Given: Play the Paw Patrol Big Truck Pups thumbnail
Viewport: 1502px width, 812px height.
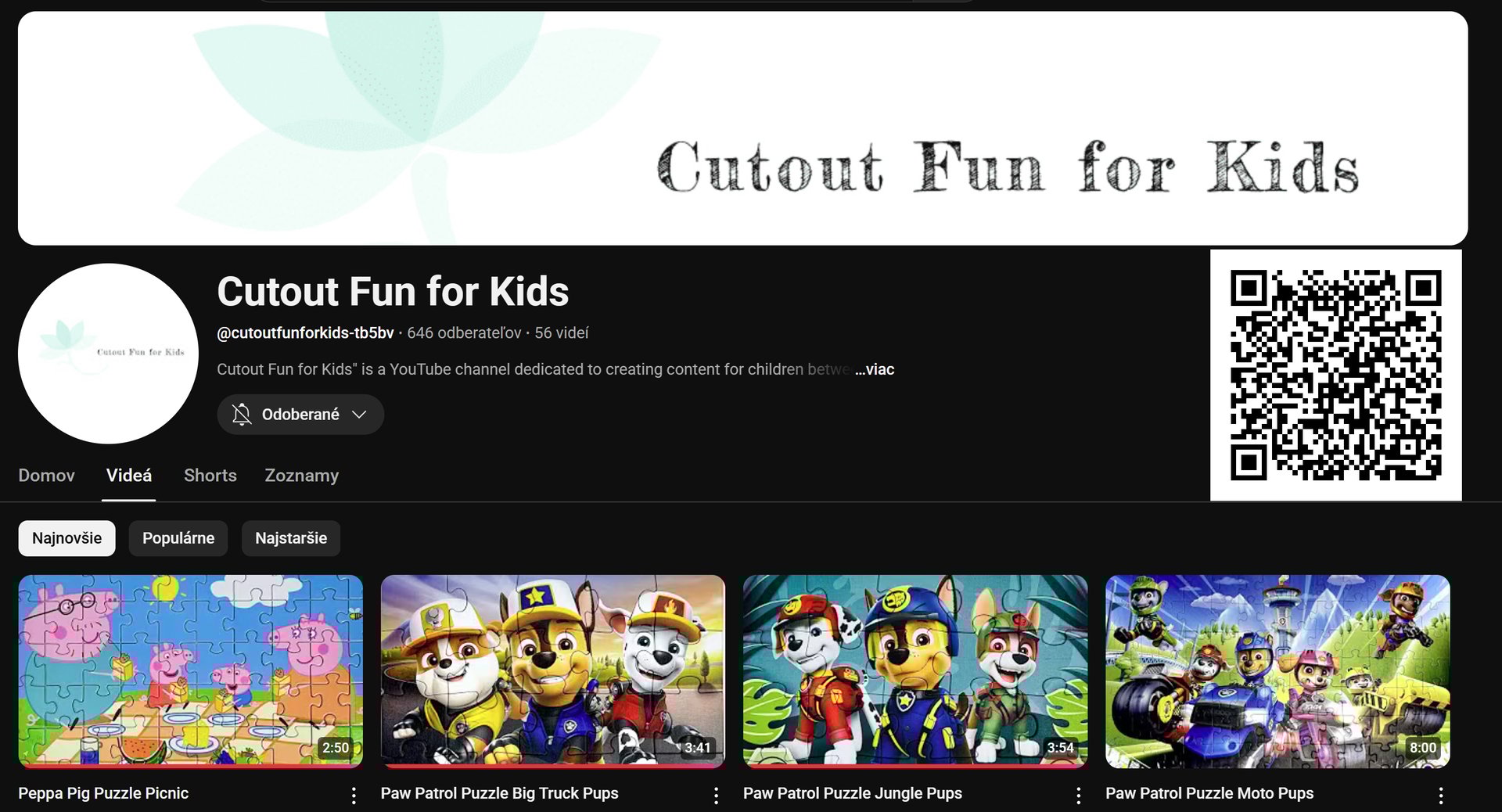Looking at the screenshot, I should click(553, 671).
